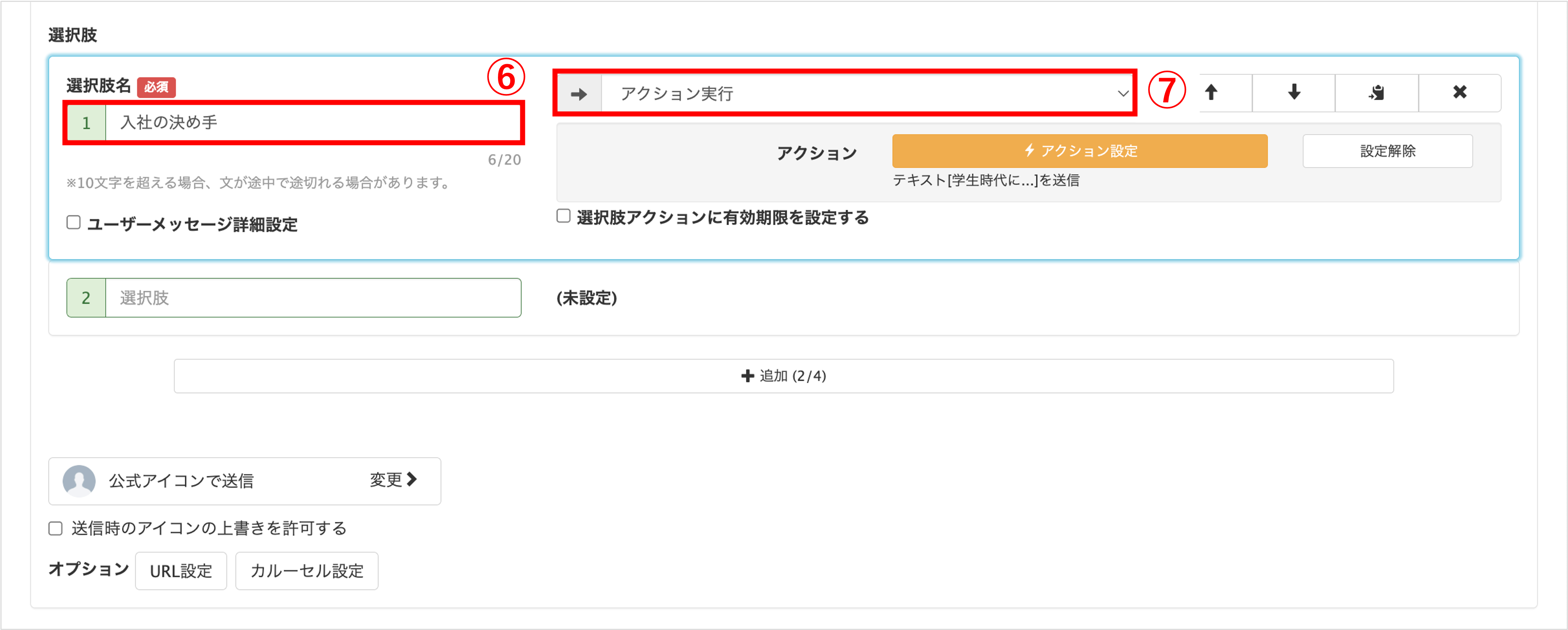Image resolution: width=1568 pixels, height=630 pixels.
Task: Click the オプション label
Action: pos(89,569)
